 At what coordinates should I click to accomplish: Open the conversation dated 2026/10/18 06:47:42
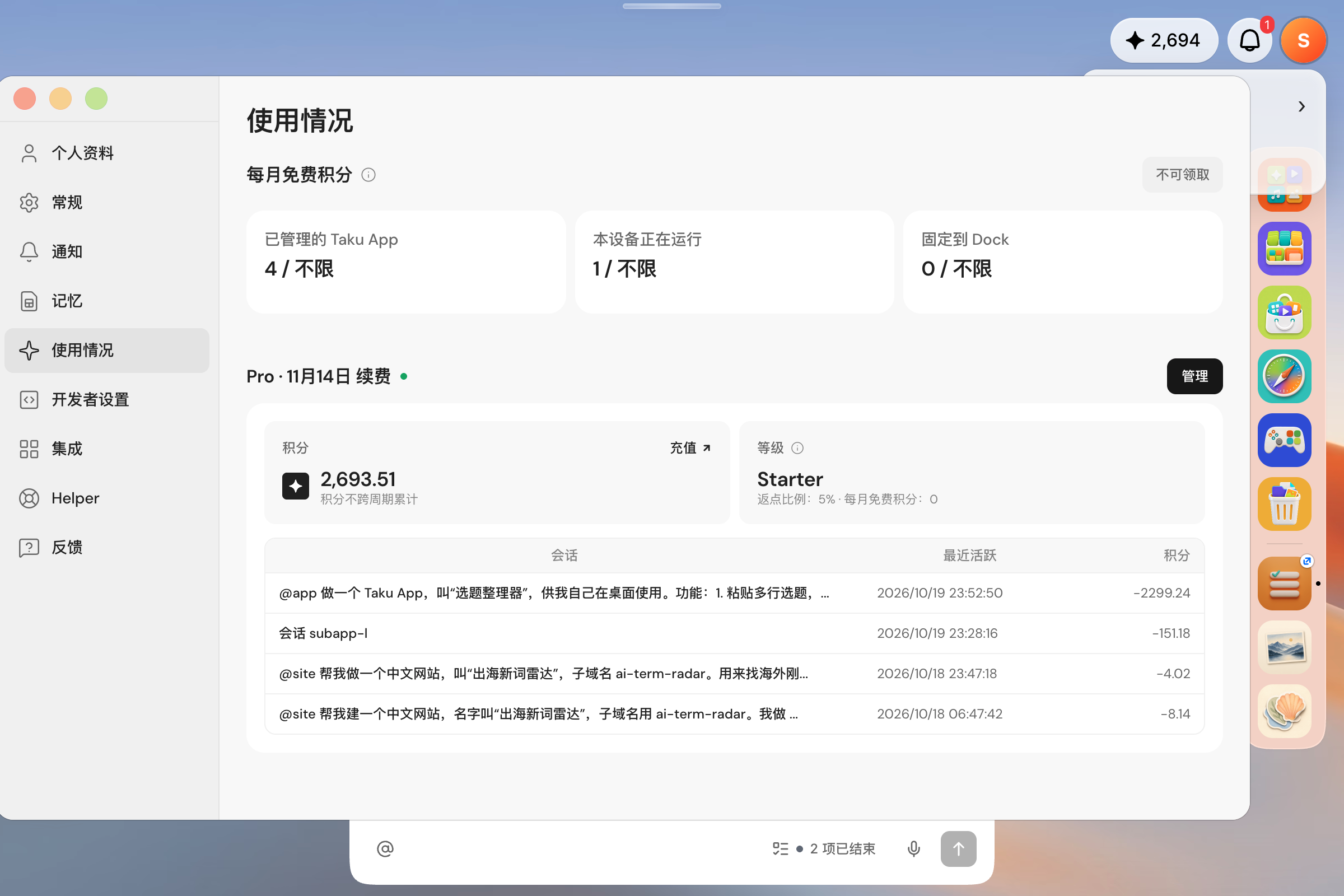point(734,713)
